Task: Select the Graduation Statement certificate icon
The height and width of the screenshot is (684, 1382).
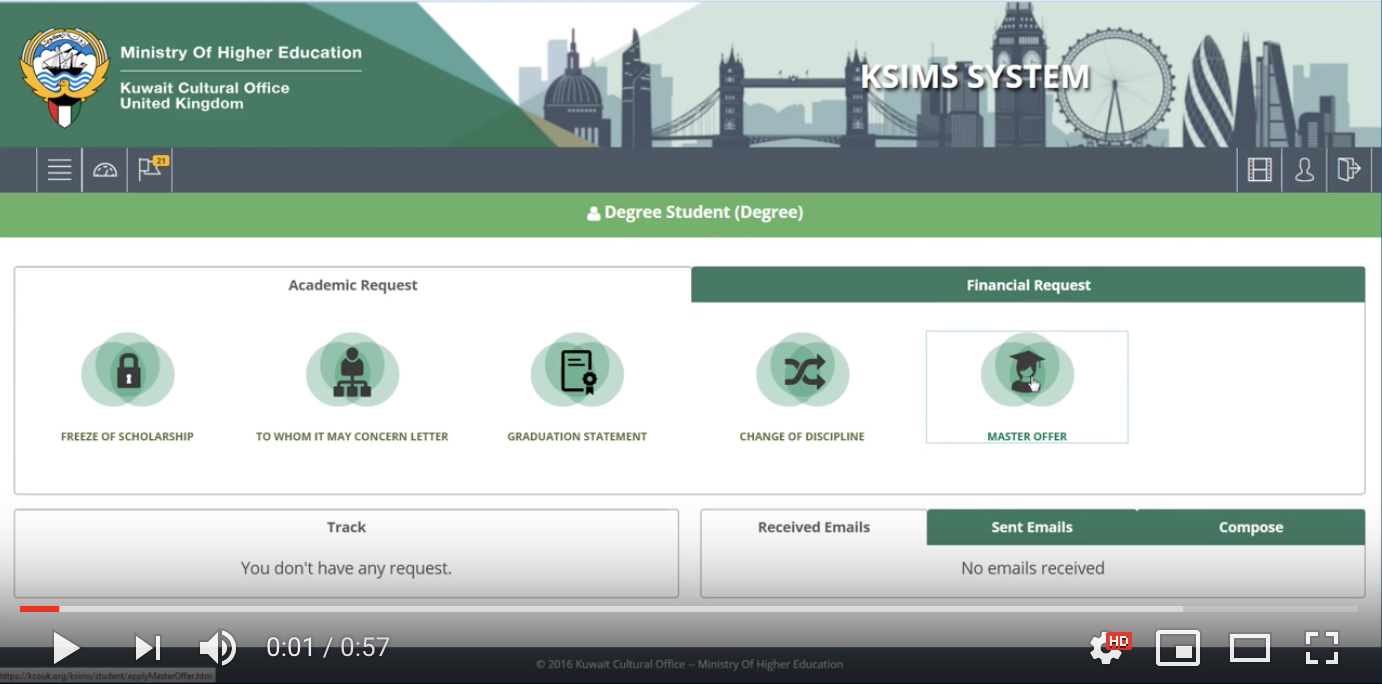Action: click(x=577, y=372)
